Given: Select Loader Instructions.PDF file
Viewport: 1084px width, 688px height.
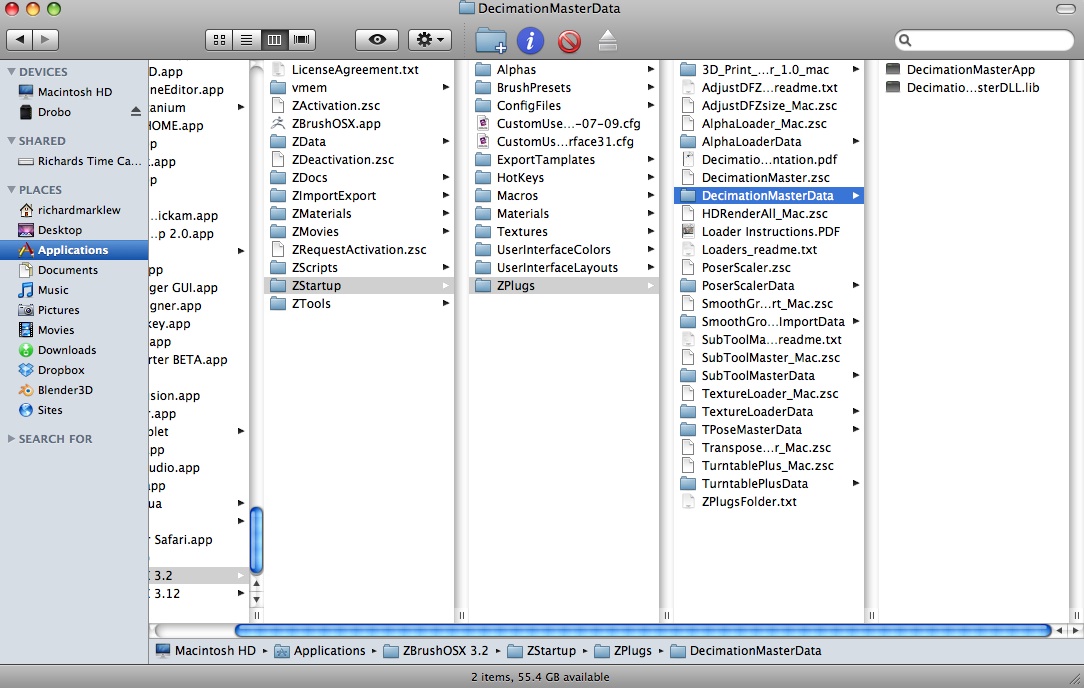Looking at the screenshot, I should tap(769, 232).
